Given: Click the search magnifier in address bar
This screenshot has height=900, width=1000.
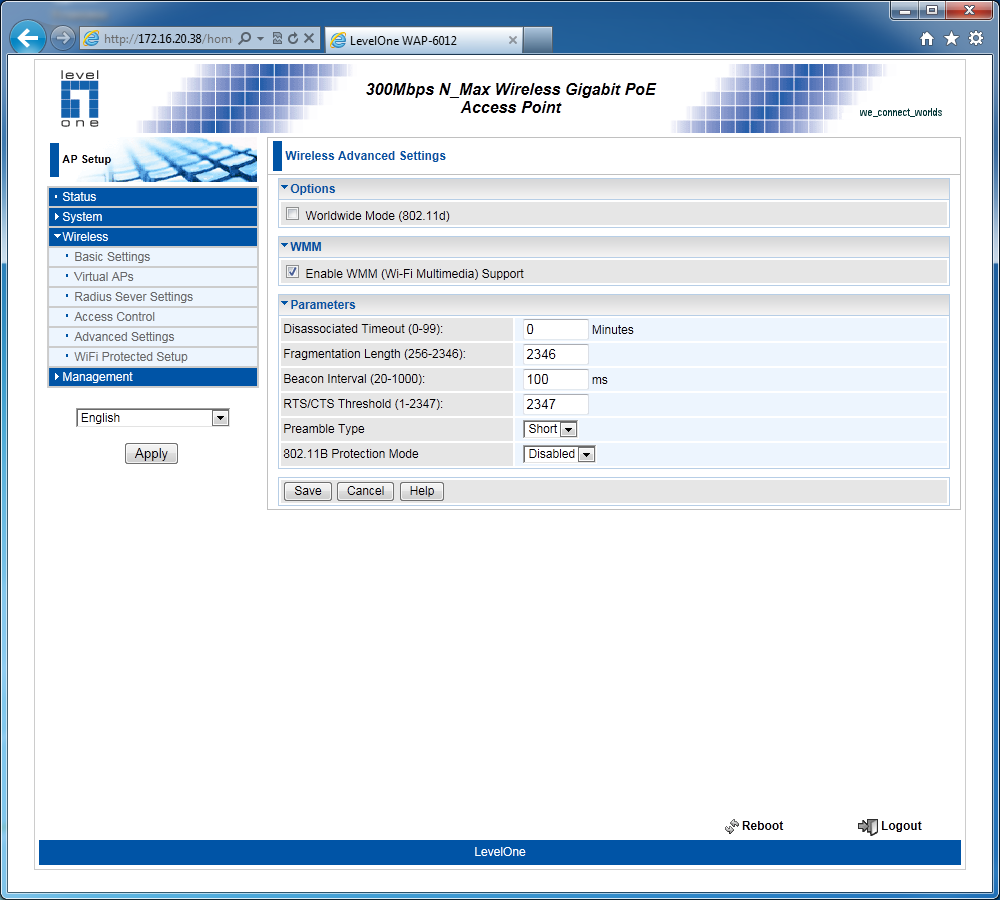Looking at the screenshot, I should tap(244, 38).
